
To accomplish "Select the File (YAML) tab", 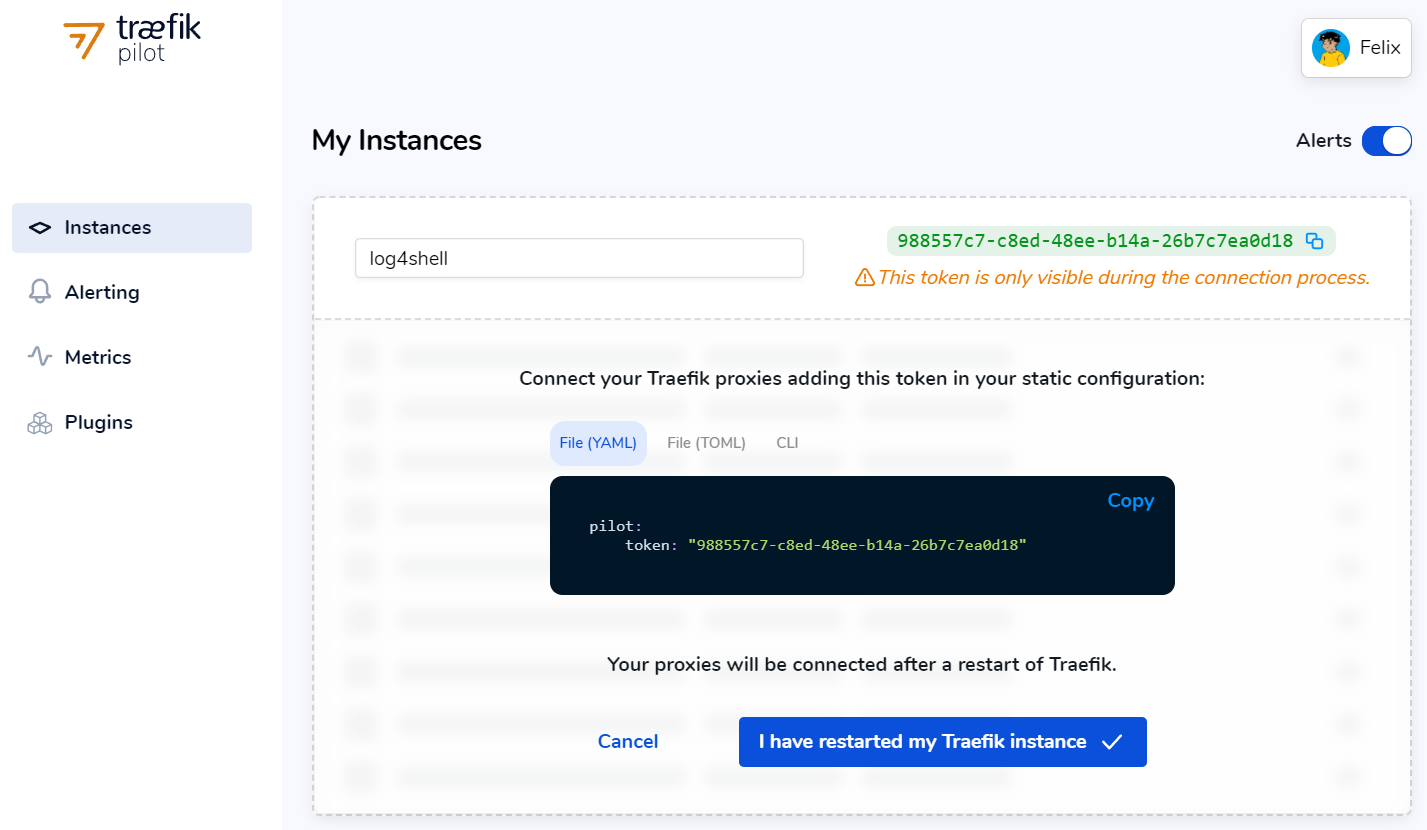I will (598, 443).
